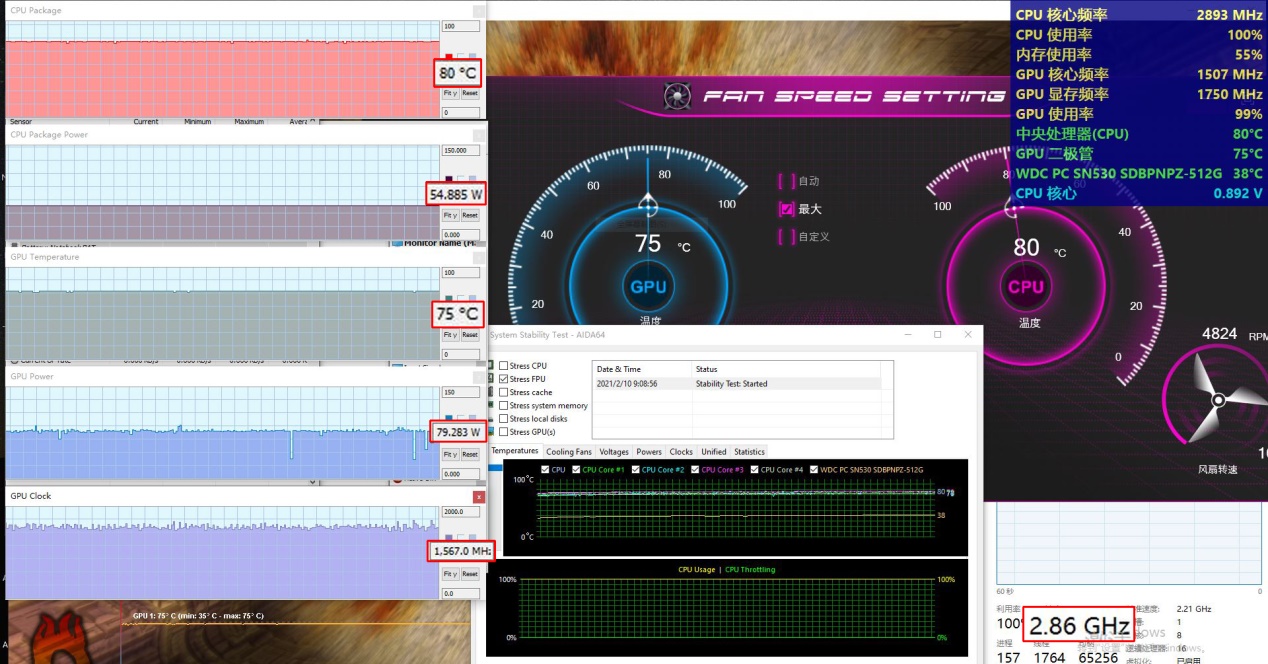Click the WDC PC SN530 38°C overlay row
This screenshot has width=1268, height=664.
[x=1139, y=173]
